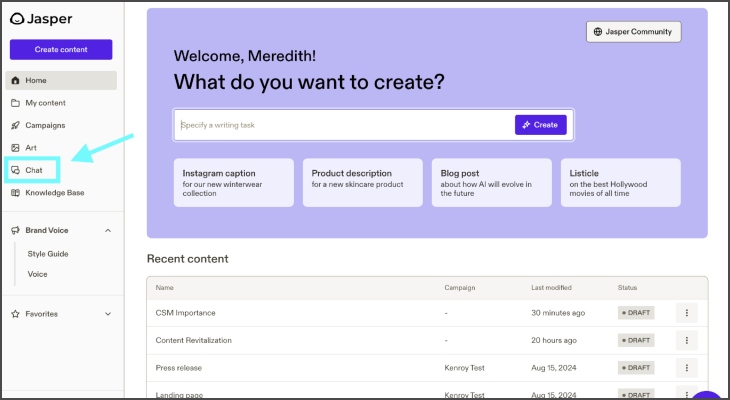Collapse the Brand Voice section
This screenshot has height=400, width=730.
coord(107,231)
